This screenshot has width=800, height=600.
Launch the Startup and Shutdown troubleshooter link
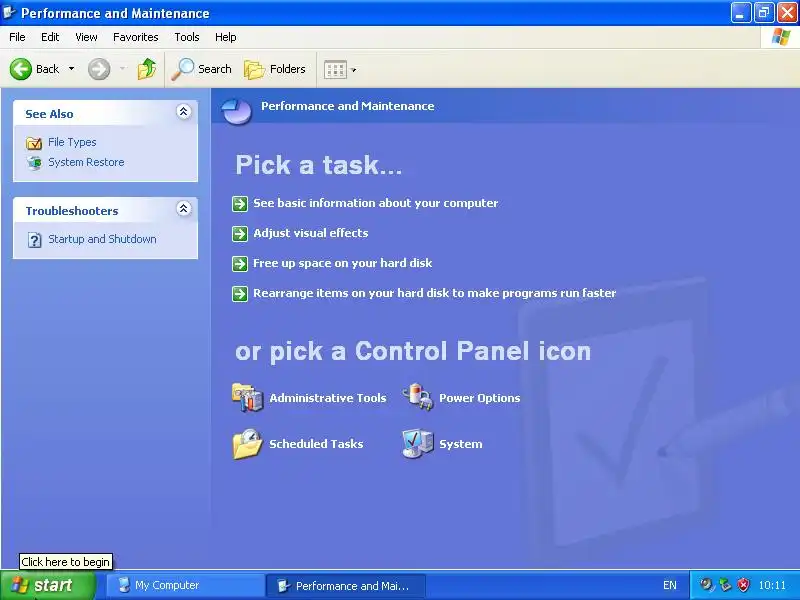(102, 239)
